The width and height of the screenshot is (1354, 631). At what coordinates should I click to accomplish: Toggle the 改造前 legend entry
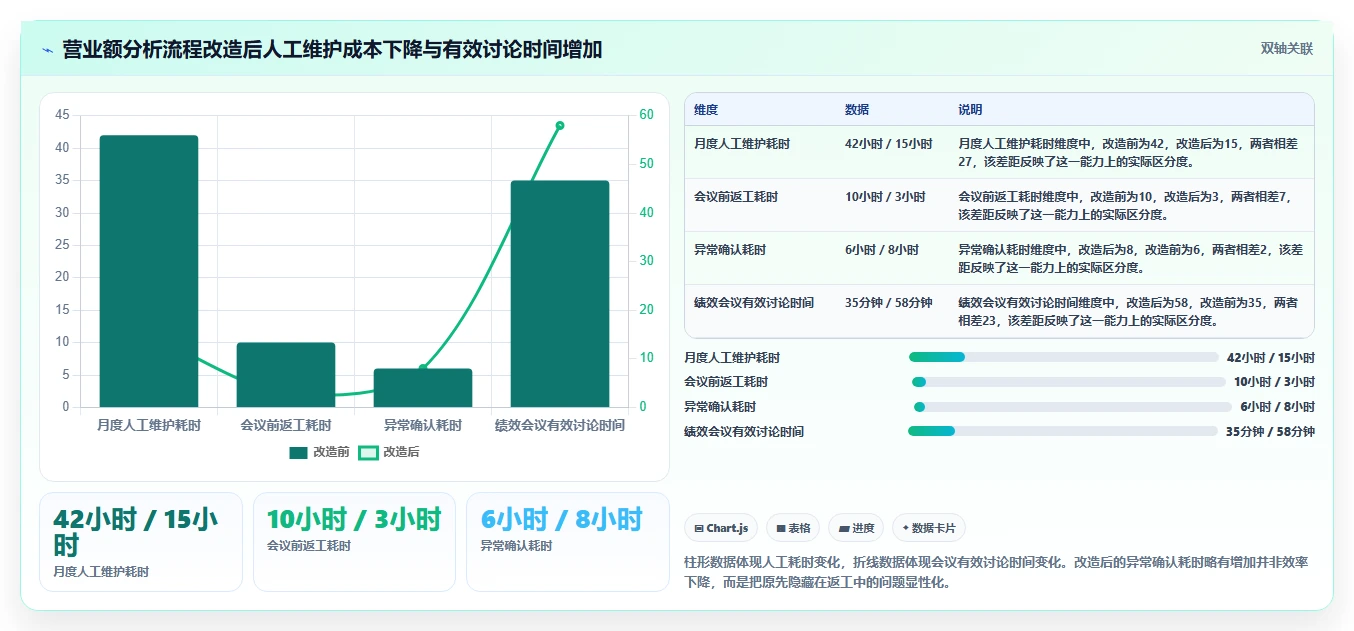click(x=319, y=452)
